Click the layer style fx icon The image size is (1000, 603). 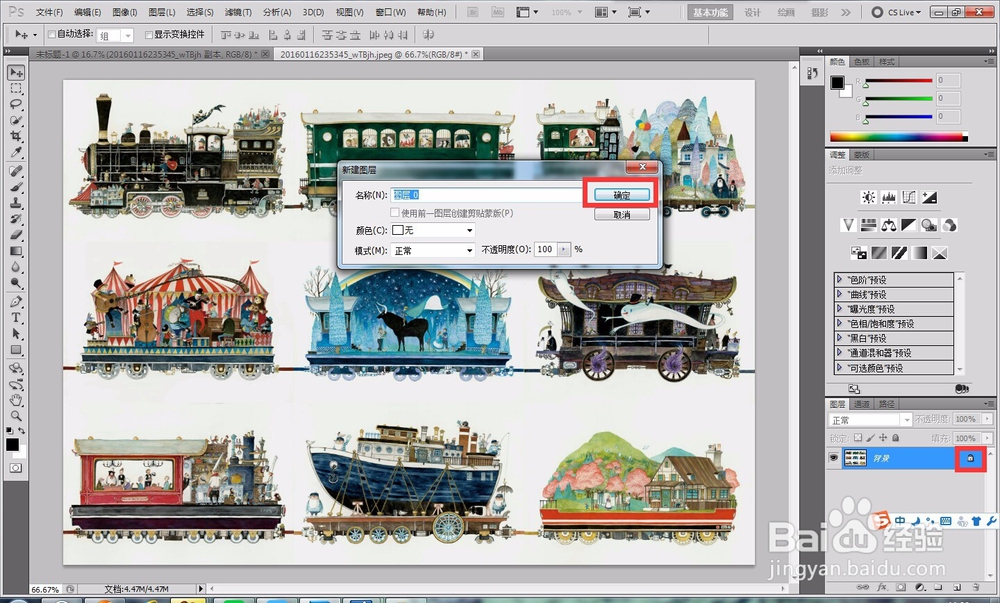point(882,586)
